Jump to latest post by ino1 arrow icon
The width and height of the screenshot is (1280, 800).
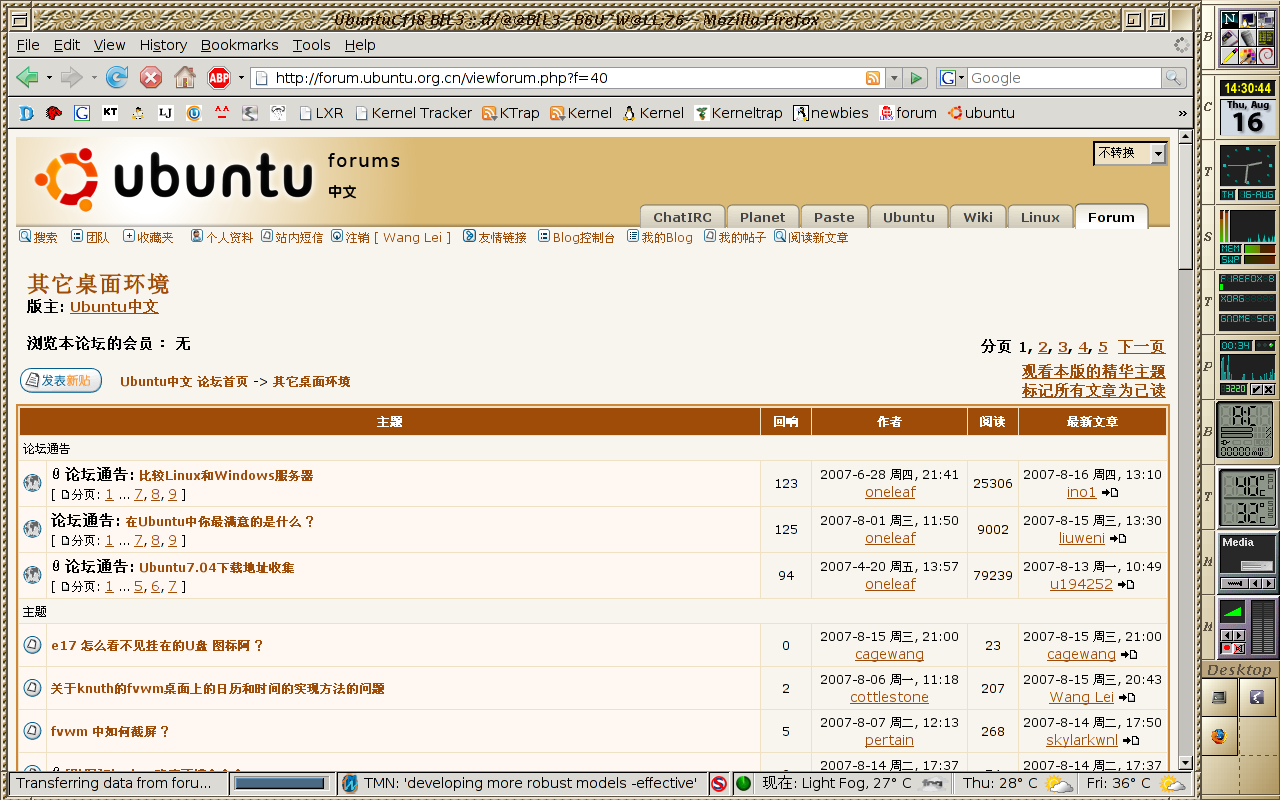pyautogui.click(x=1110, y=493)
